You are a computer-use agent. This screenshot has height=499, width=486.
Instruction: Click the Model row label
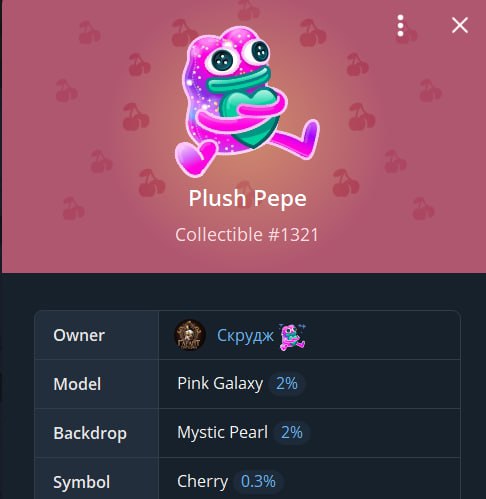pos(77,384)
